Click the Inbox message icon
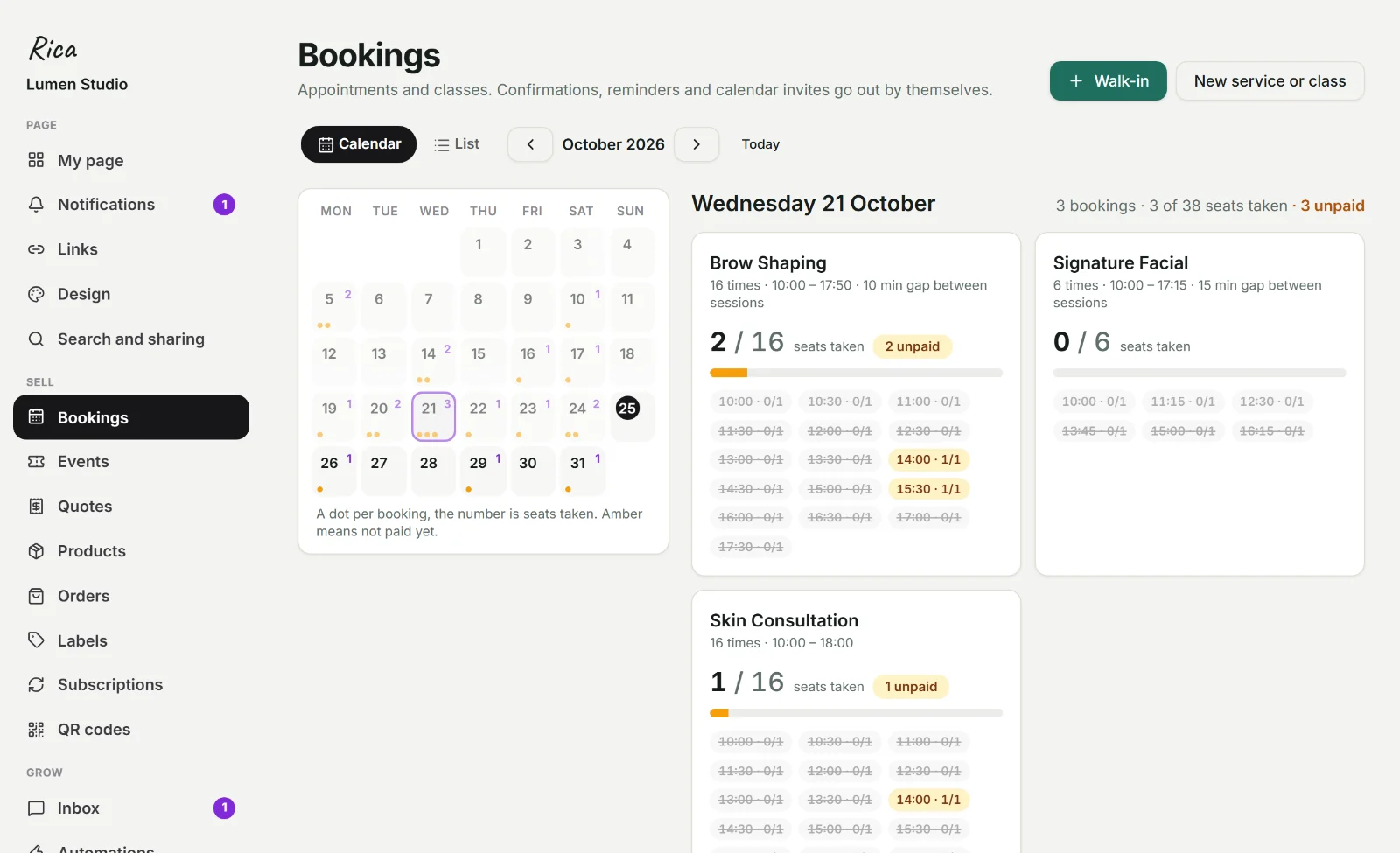The height and width of the screenshot is (853, 1400). (x=36, y=808)
